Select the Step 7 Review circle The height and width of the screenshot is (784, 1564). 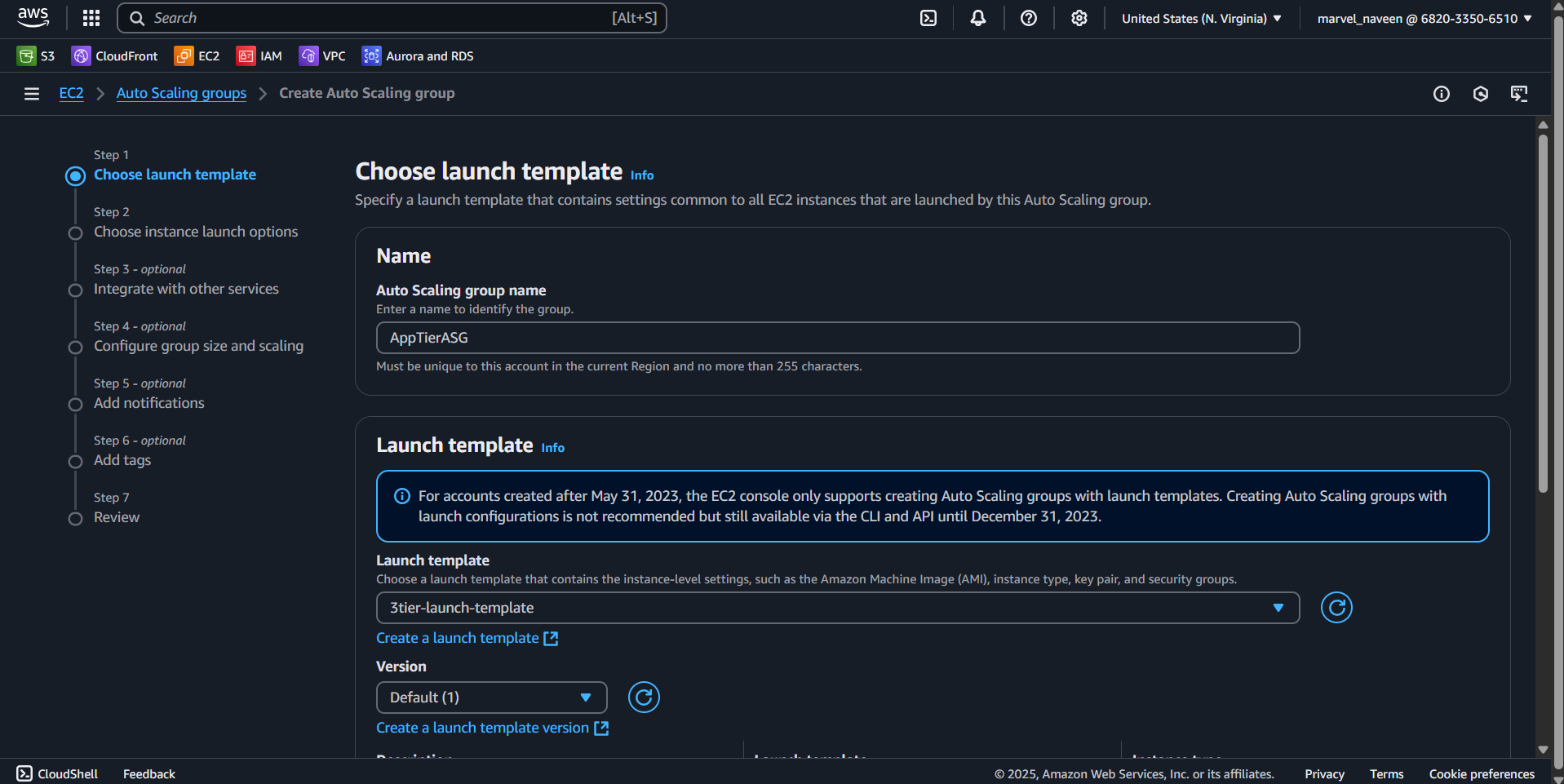pyautogui.click(x=75, y=519)
